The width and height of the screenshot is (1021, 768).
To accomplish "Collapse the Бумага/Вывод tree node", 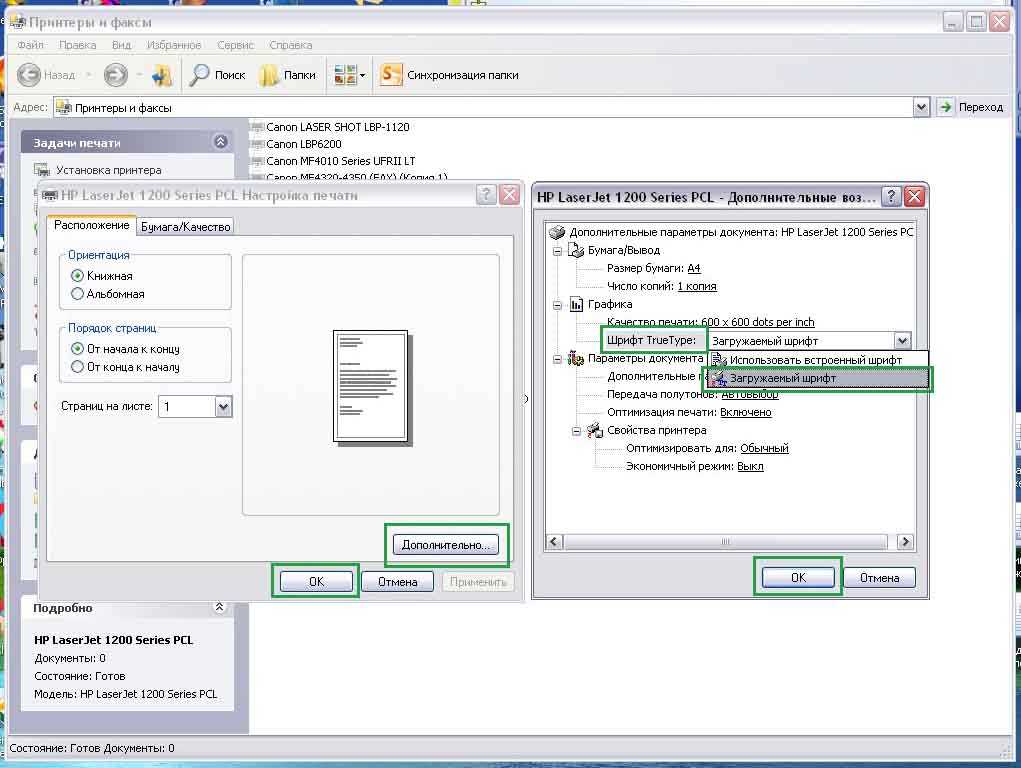I will [557, 251].
